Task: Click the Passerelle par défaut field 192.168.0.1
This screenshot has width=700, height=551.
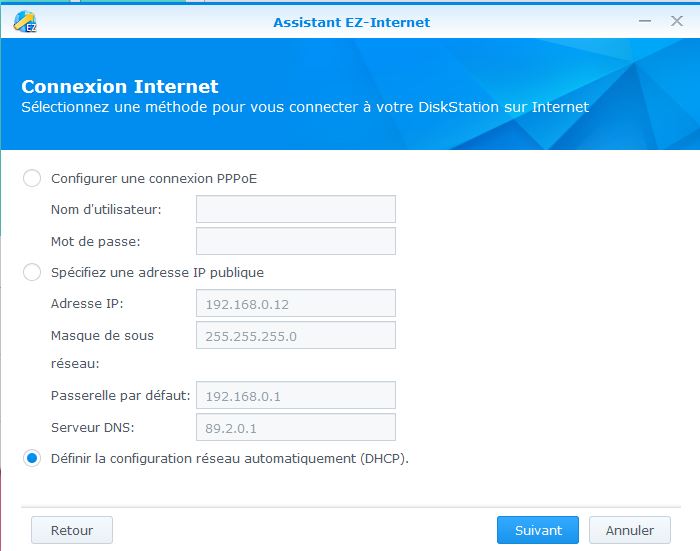Action: point(295,395)
